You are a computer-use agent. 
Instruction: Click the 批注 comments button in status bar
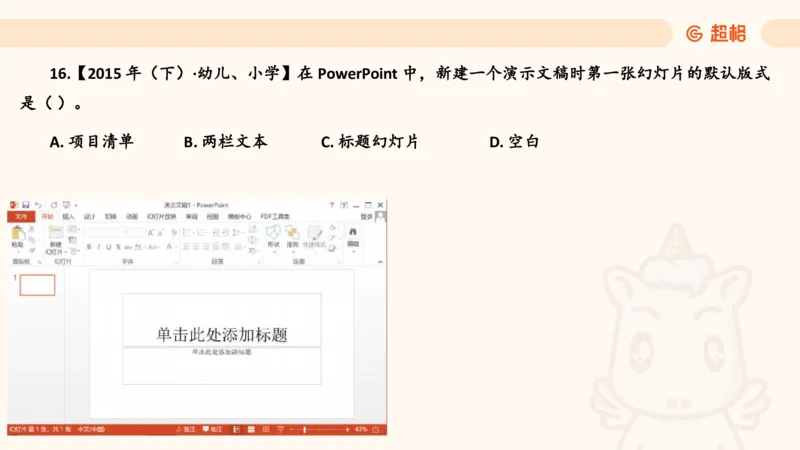point(212,430)
